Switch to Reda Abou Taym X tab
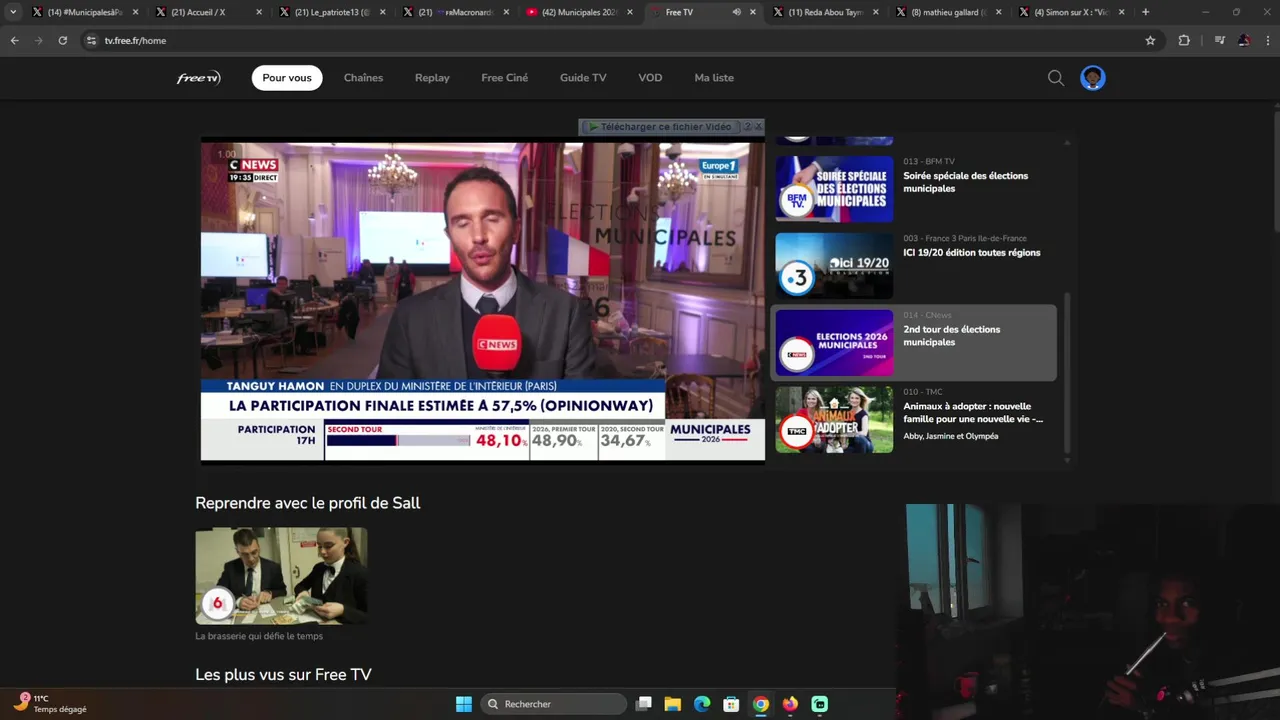Viewport: 1280px width, 720px height. click(x=826, y=12)
